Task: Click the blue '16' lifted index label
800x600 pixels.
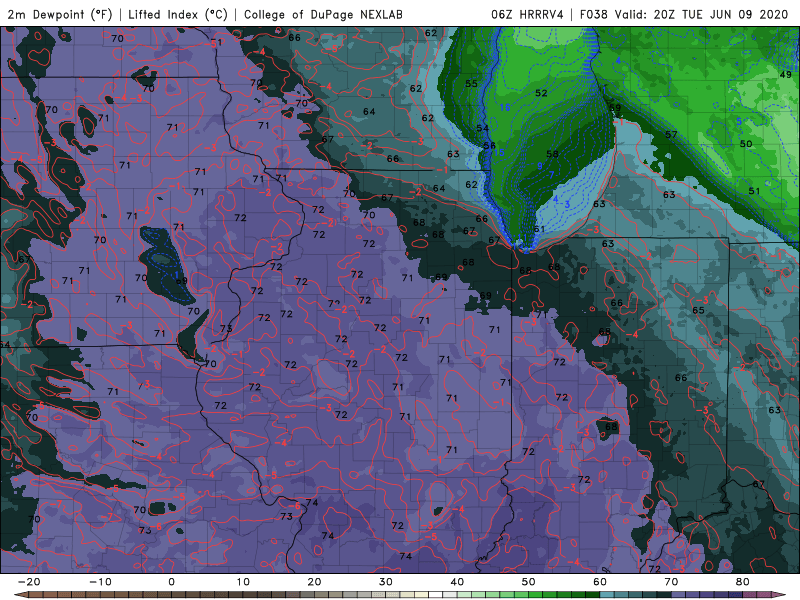Action: pos(505,107)
